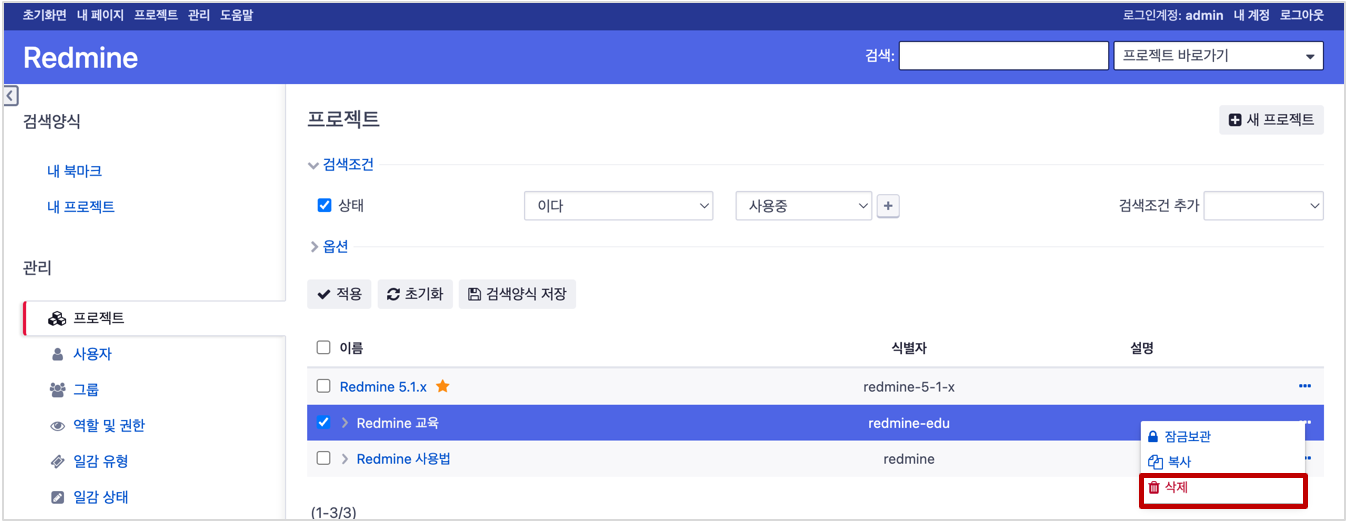Click the redmine-5-1-x identifier cell
This screenshot has height=525, width=1348.
pyautogui.click(x=909, y=386)
